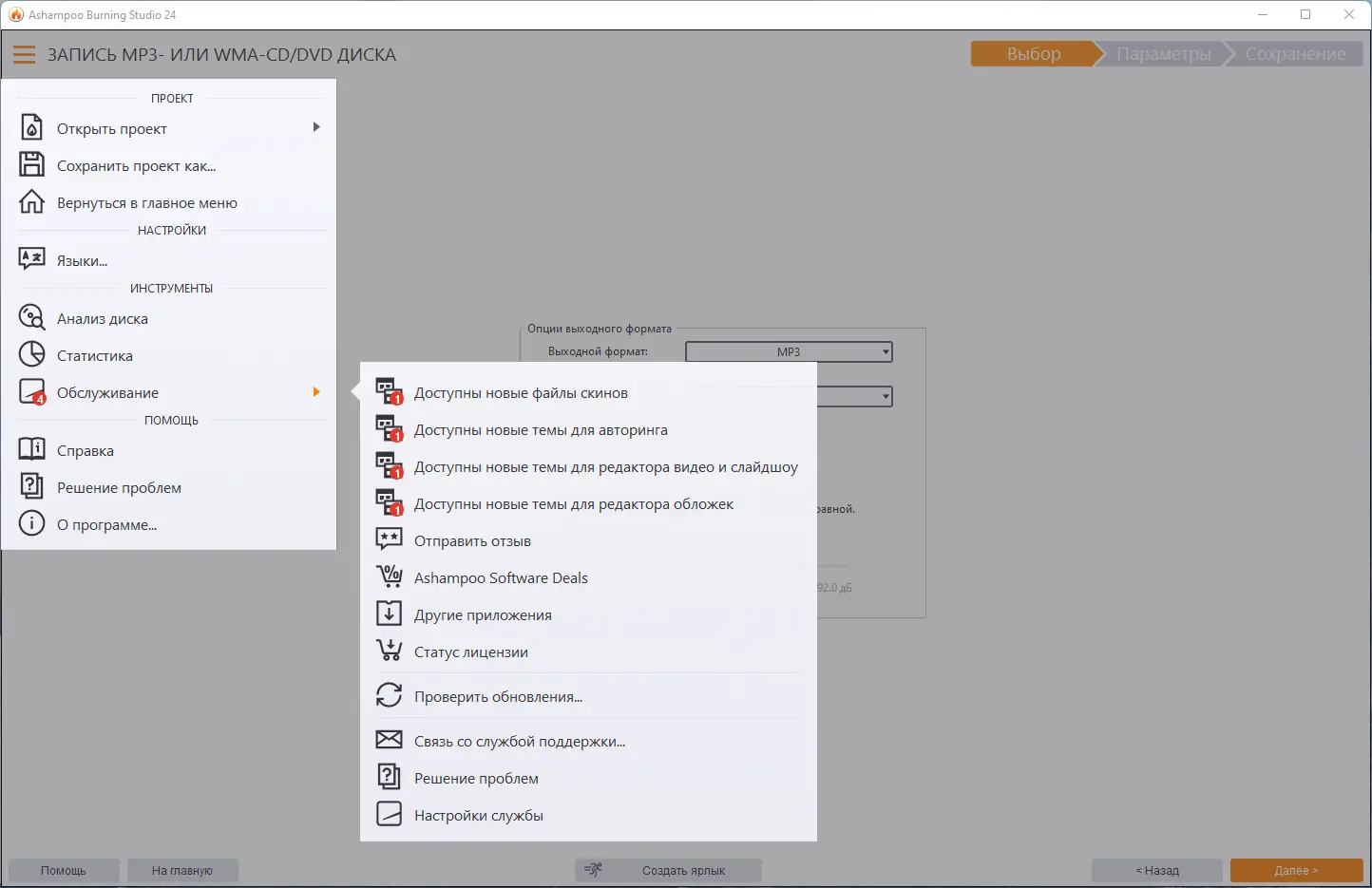This screenshot has height=888, width=1372.
Task: Click the Ashampoo flame icon in title bar
Action: (x=16, y=14)
